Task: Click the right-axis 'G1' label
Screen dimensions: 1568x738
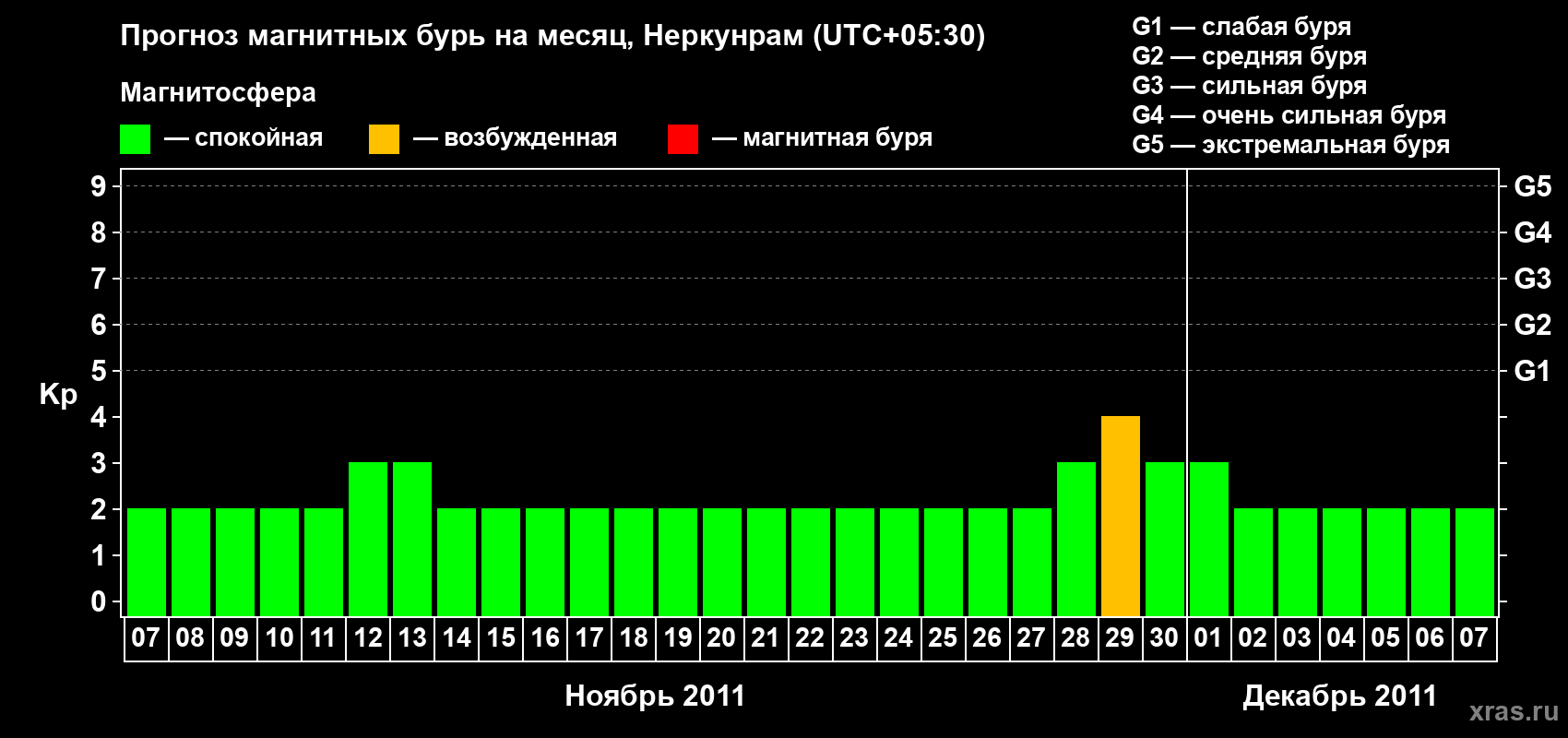Action: point(1532,371)
